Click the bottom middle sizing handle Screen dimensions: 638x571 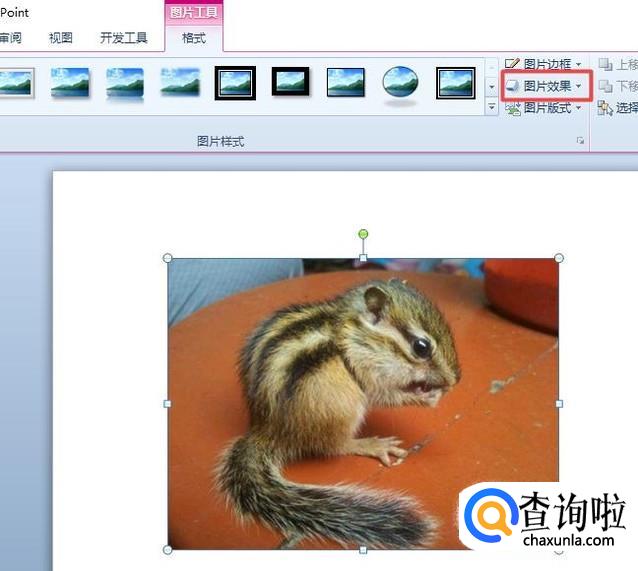[x=363, y=550]
